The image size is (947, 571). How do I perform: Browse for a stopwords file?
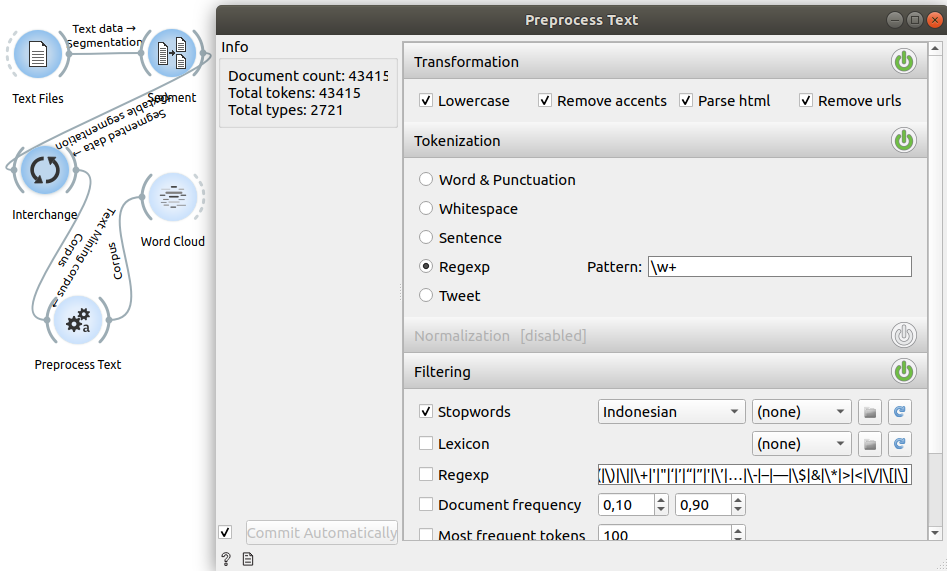click(870, 412)
